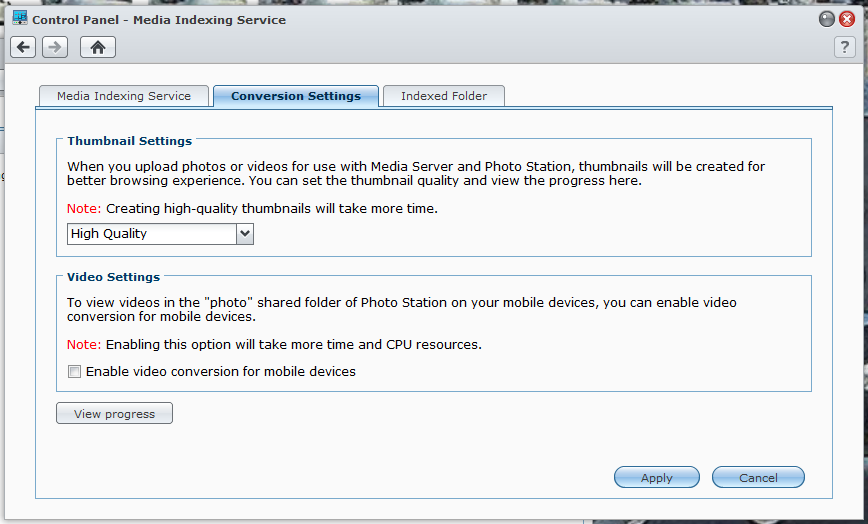Go back with the left arrow button
868x524 pixels.
[23, 47]
